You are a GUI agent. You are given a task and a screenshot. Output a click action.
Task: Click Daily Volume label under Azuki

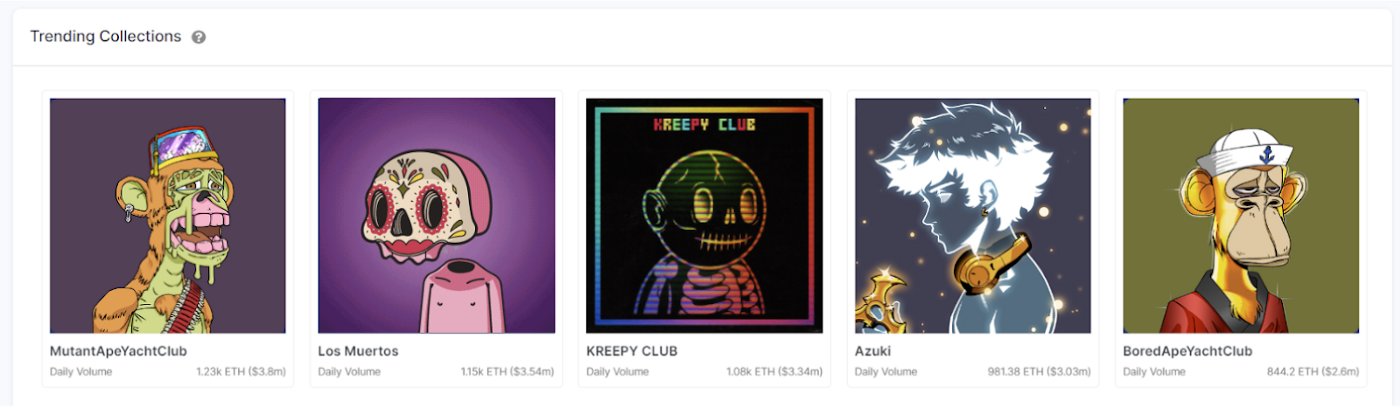coord(886,372)
